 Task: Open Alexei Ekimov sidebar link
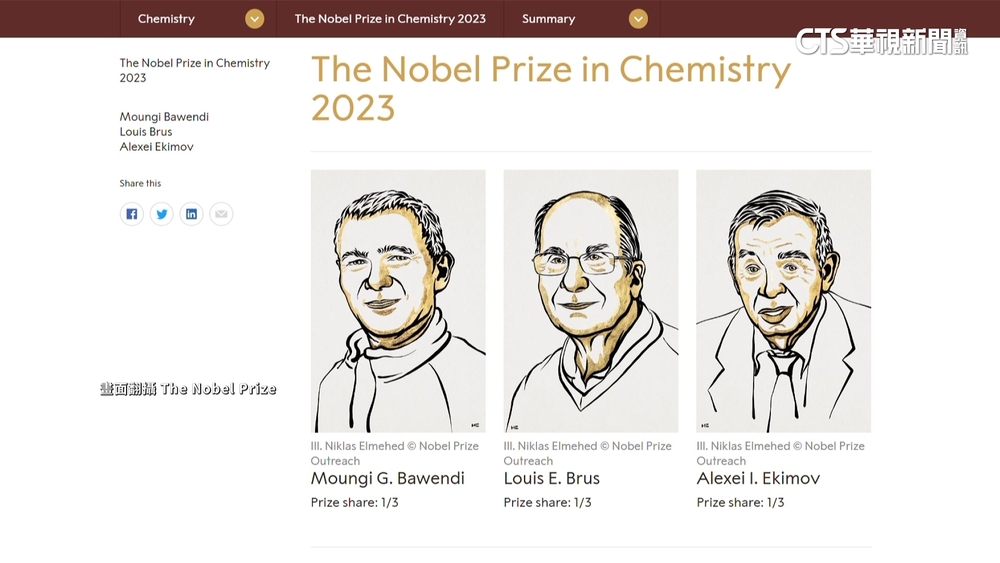pos(156,147)
